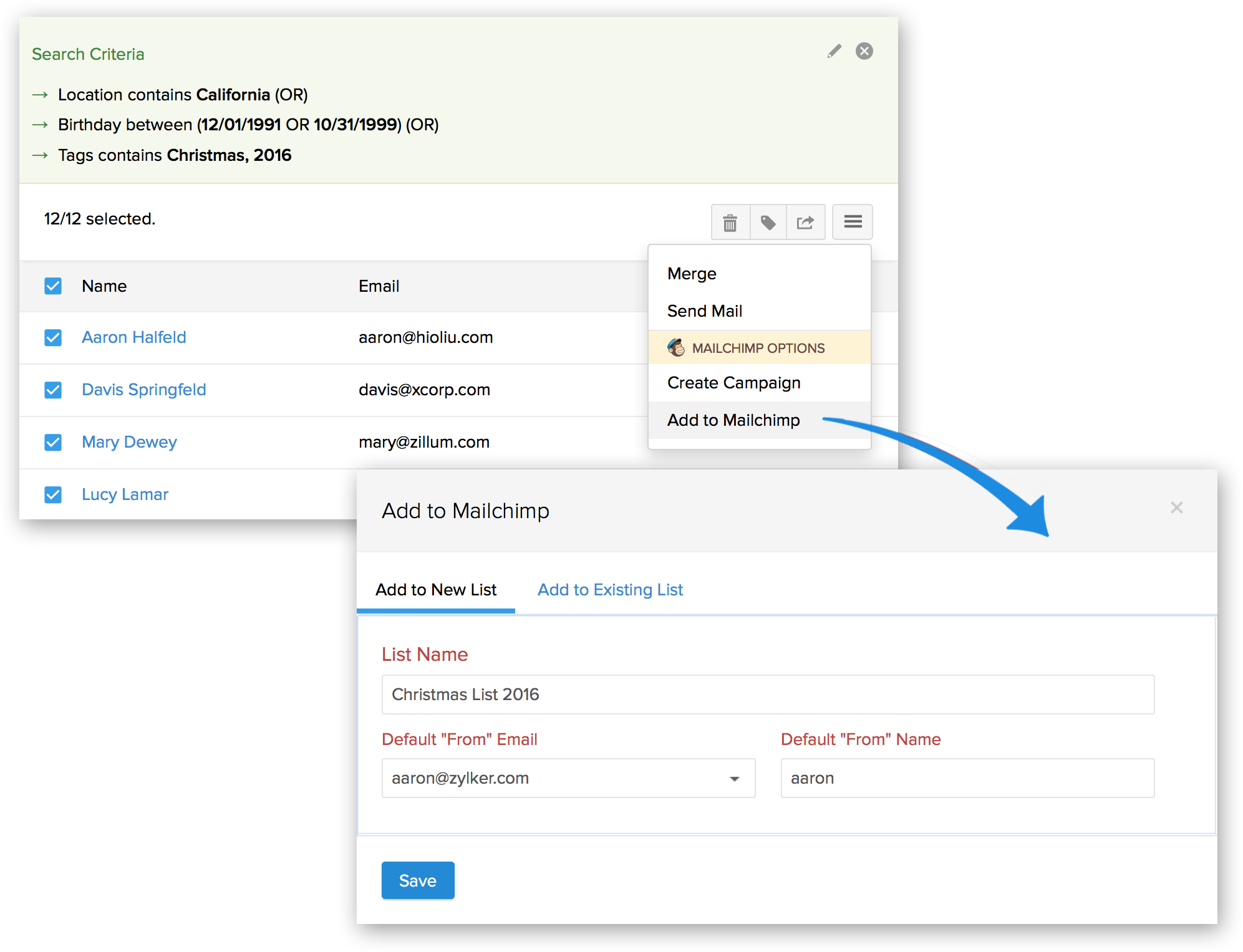Viewport: 1243px width, 952px height.
Task: Toggle the select-all checkbox in header
Action: coord(53,286)
